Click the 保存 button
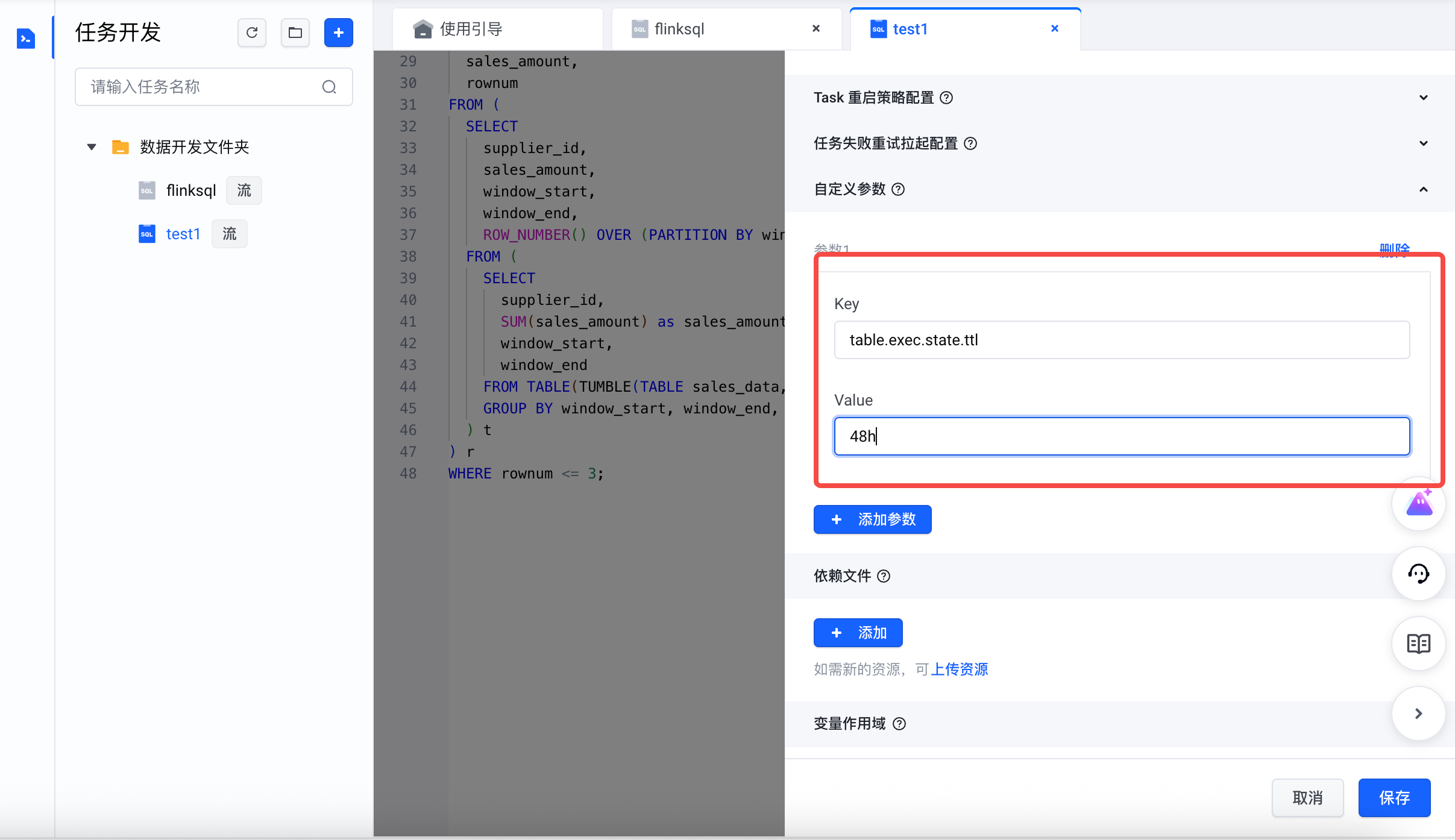The height and width of the screenshot is (840, 1455). [1394, 798]
